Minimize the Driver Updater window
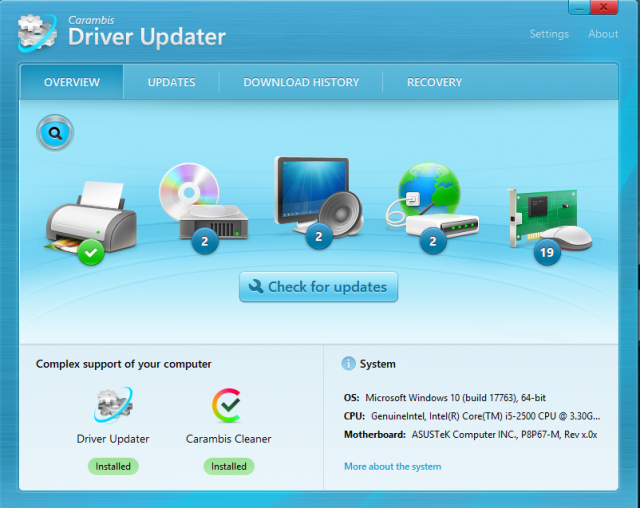The height and width of the screenshot is (508, 640). coord(579,7)
